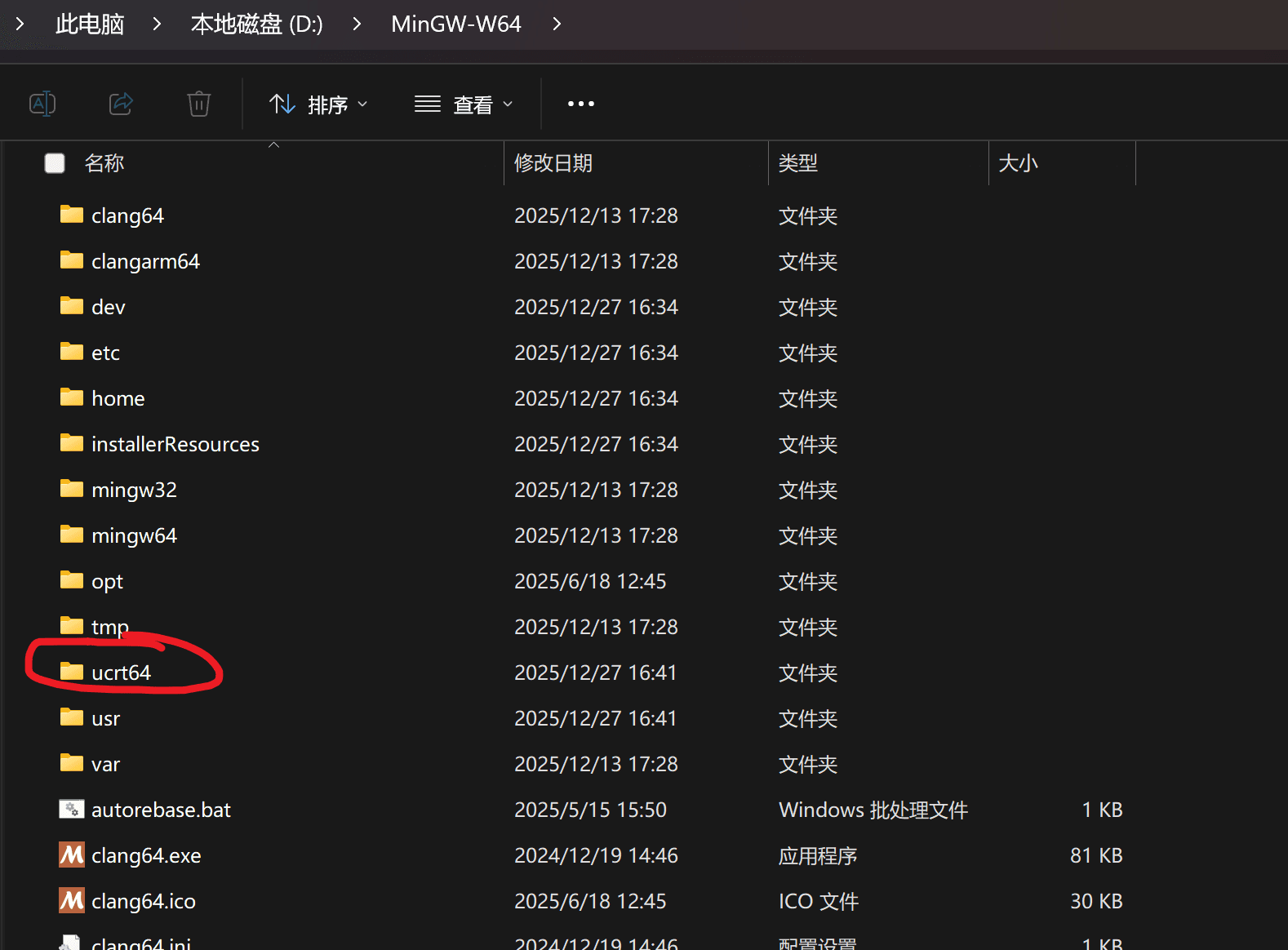This screenshot has height=950, width=1288.
Task: Navigate to 此电脑 in the breadcrumb
Action: (90, 24)
